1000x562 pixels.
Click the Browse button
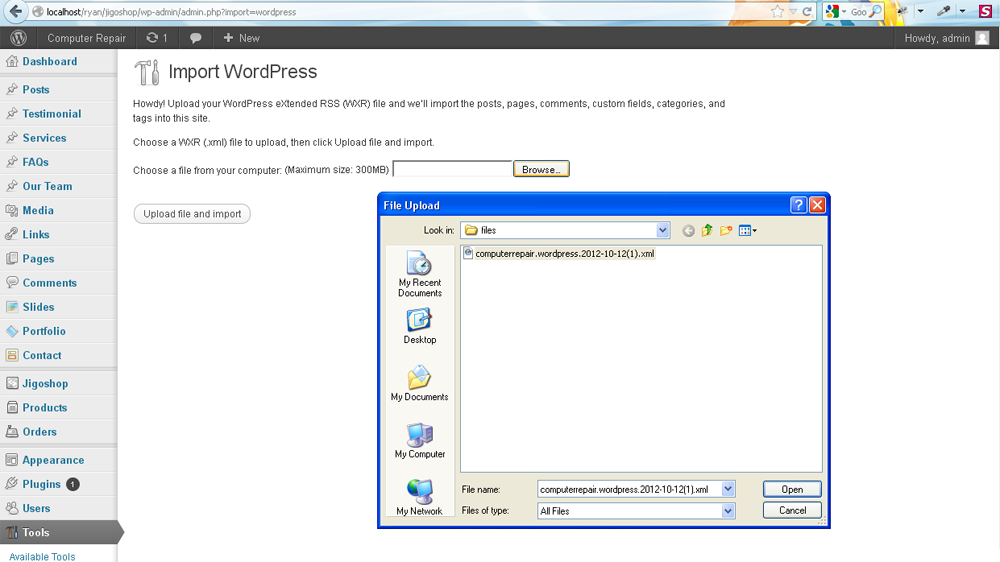pyautogui.click(x=541, y=170)
